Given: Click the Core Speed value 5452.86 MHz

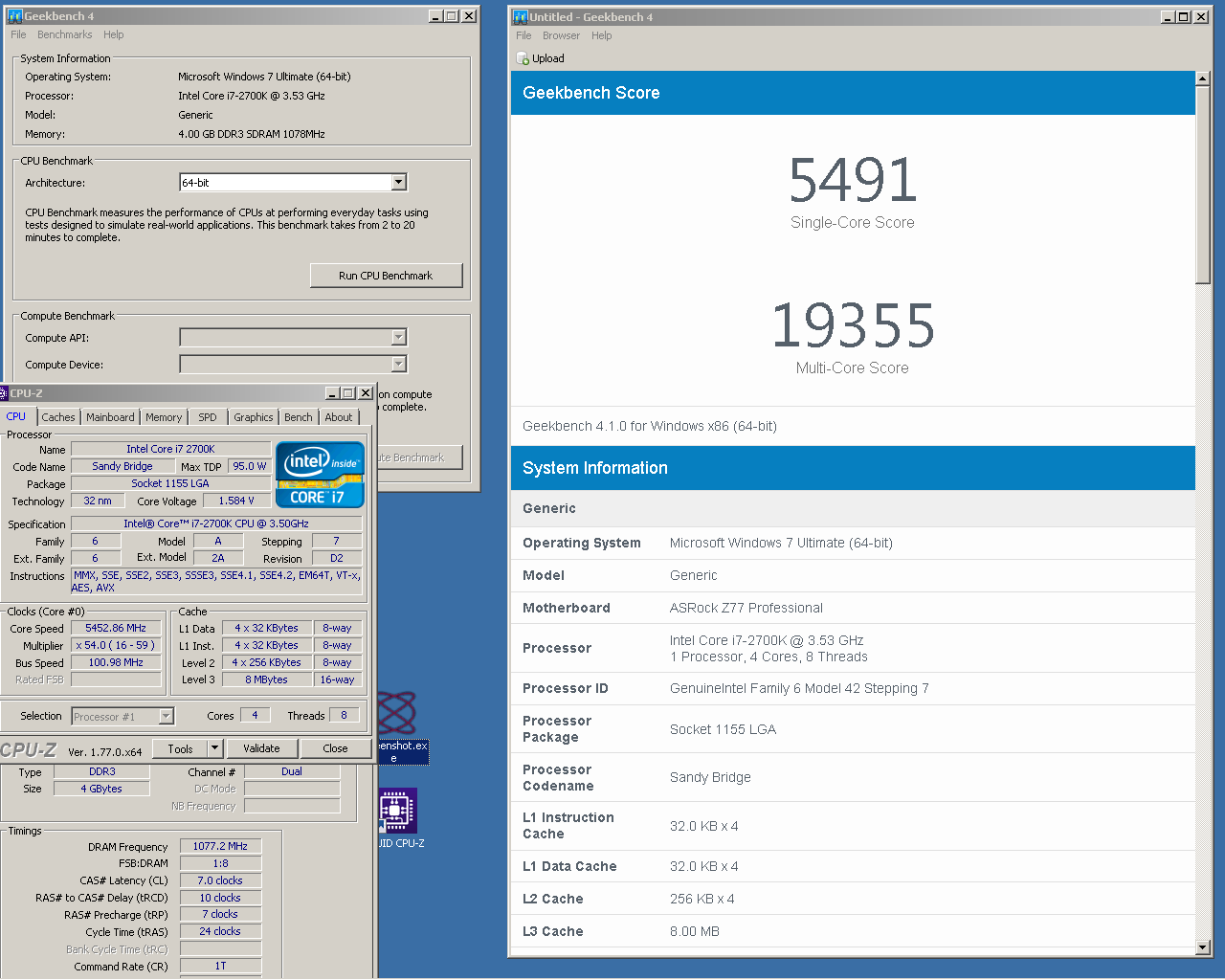Looking at the screenshot, I should click(116, 628).
